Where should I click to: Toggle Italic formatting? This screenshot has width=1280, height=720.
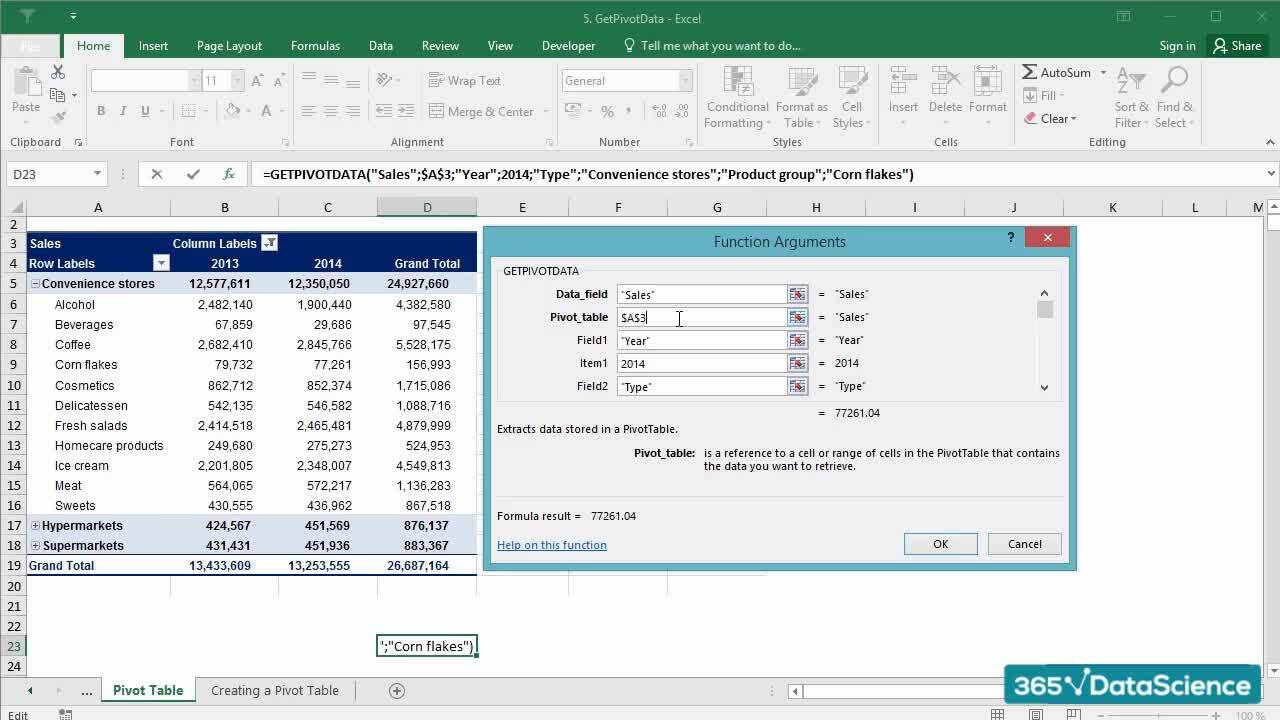[123, 111]
